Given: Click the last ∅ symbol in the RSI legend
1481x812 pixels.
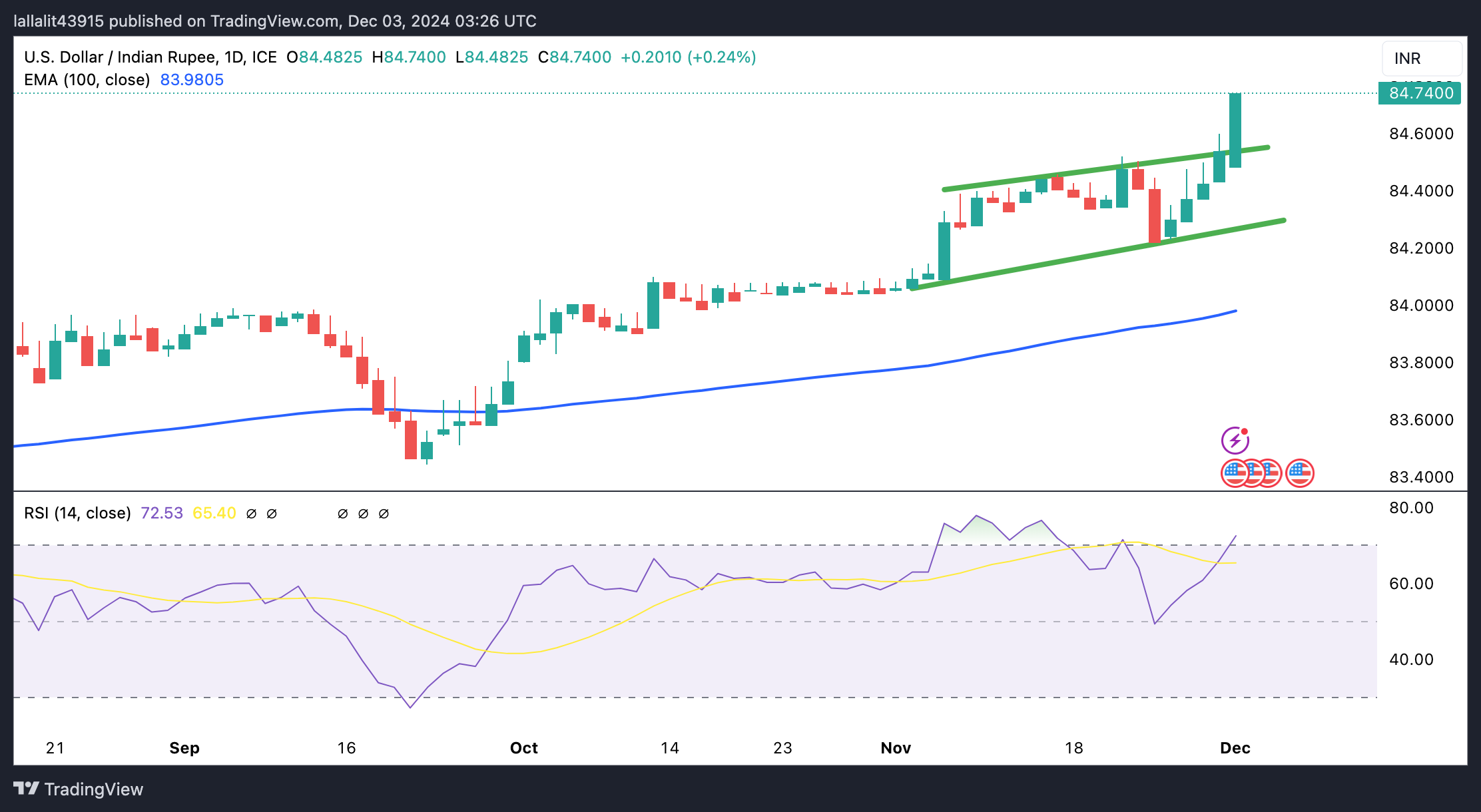Looking at the screenshot, I should [x=384, y=514].
